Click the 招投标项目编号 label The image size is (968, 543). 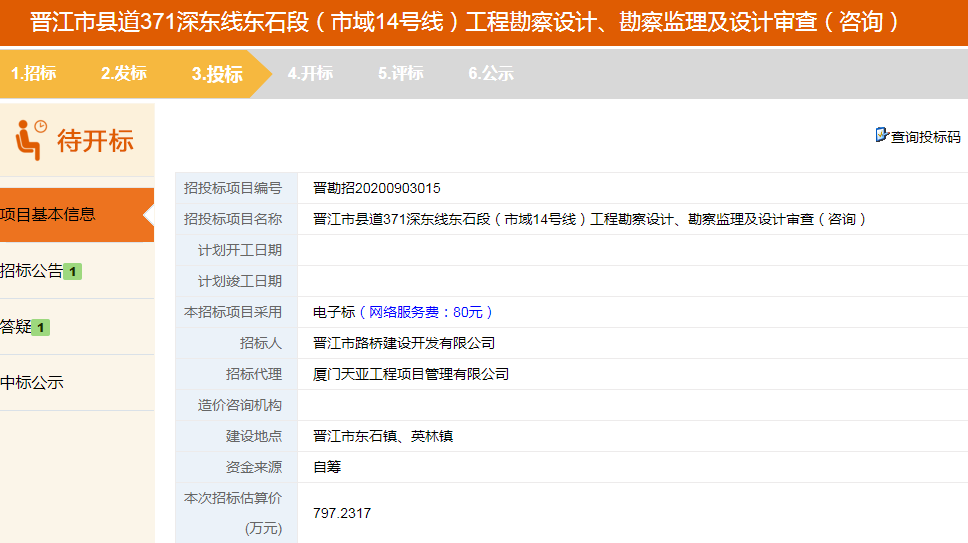[x=233, y=188]
